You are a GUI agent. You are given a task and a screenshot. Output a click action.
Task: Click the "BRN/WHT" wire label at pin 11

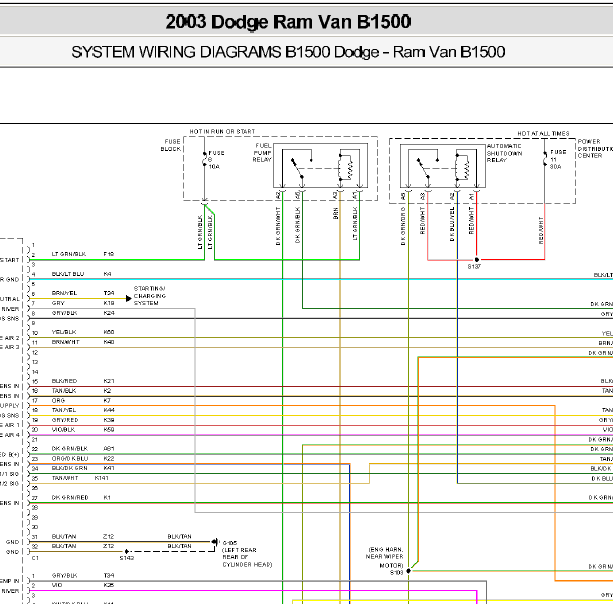pyautogui.click(x=65, y=342)
